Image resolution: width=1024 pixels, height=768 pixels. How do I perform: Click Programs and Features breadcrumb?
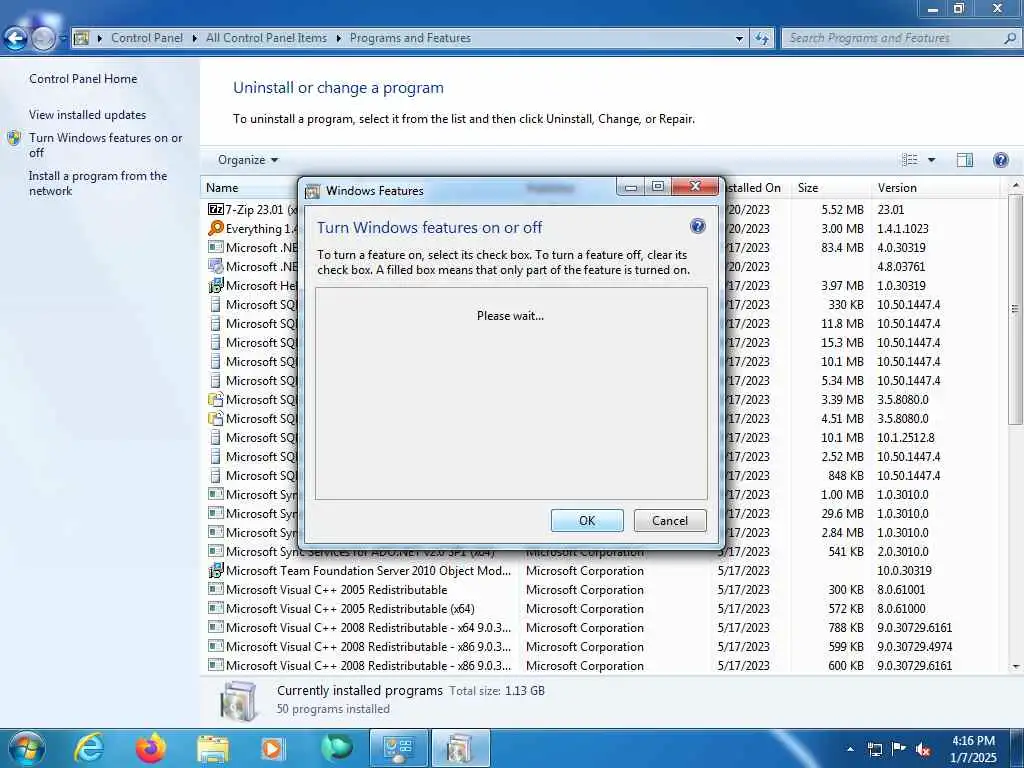(410, 38)
